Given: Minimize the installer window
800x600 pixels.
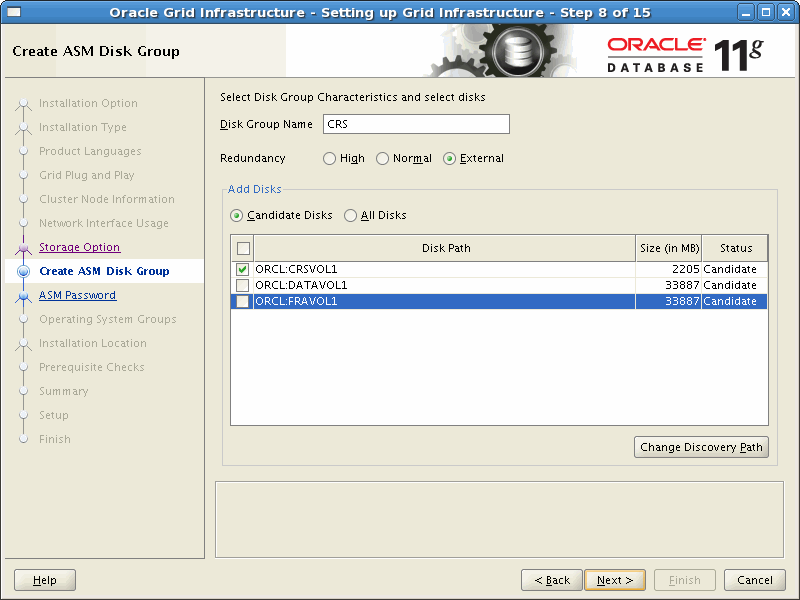Looking at the screenshot, I should [746, 12].
